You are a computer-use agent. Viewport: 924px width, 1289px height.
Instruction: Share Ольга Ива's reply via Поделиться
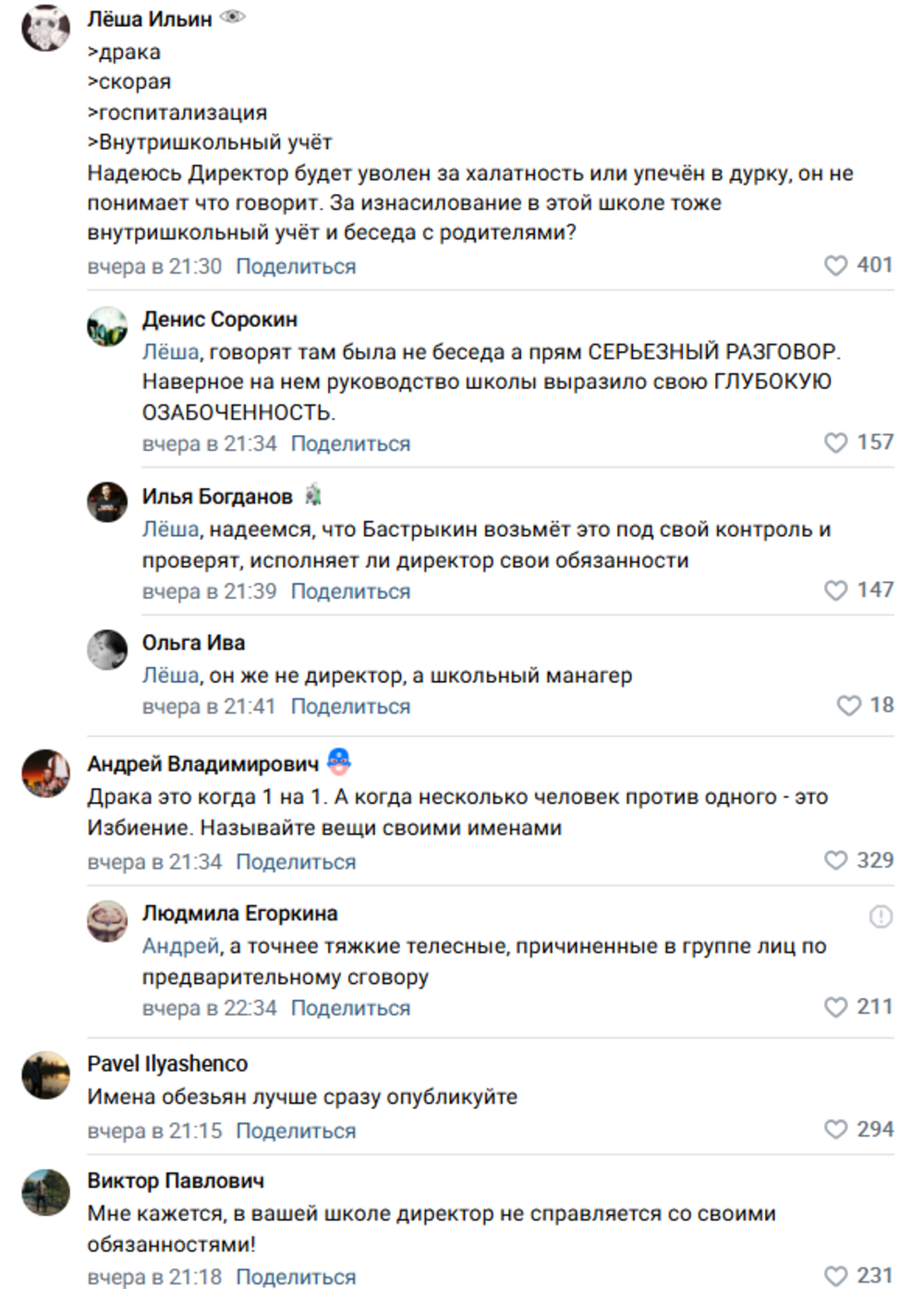pos(350,707)
